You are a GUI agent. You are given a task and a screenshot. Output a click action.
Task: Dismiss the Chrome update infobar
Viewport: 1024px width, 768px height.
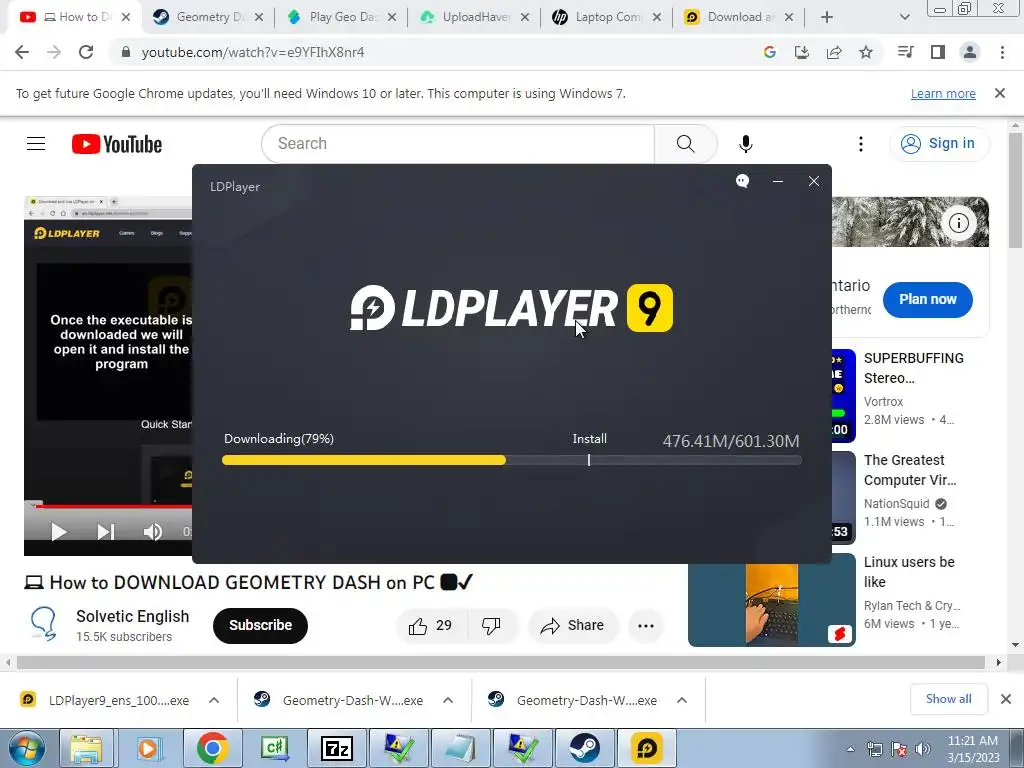pos(1000,93)
